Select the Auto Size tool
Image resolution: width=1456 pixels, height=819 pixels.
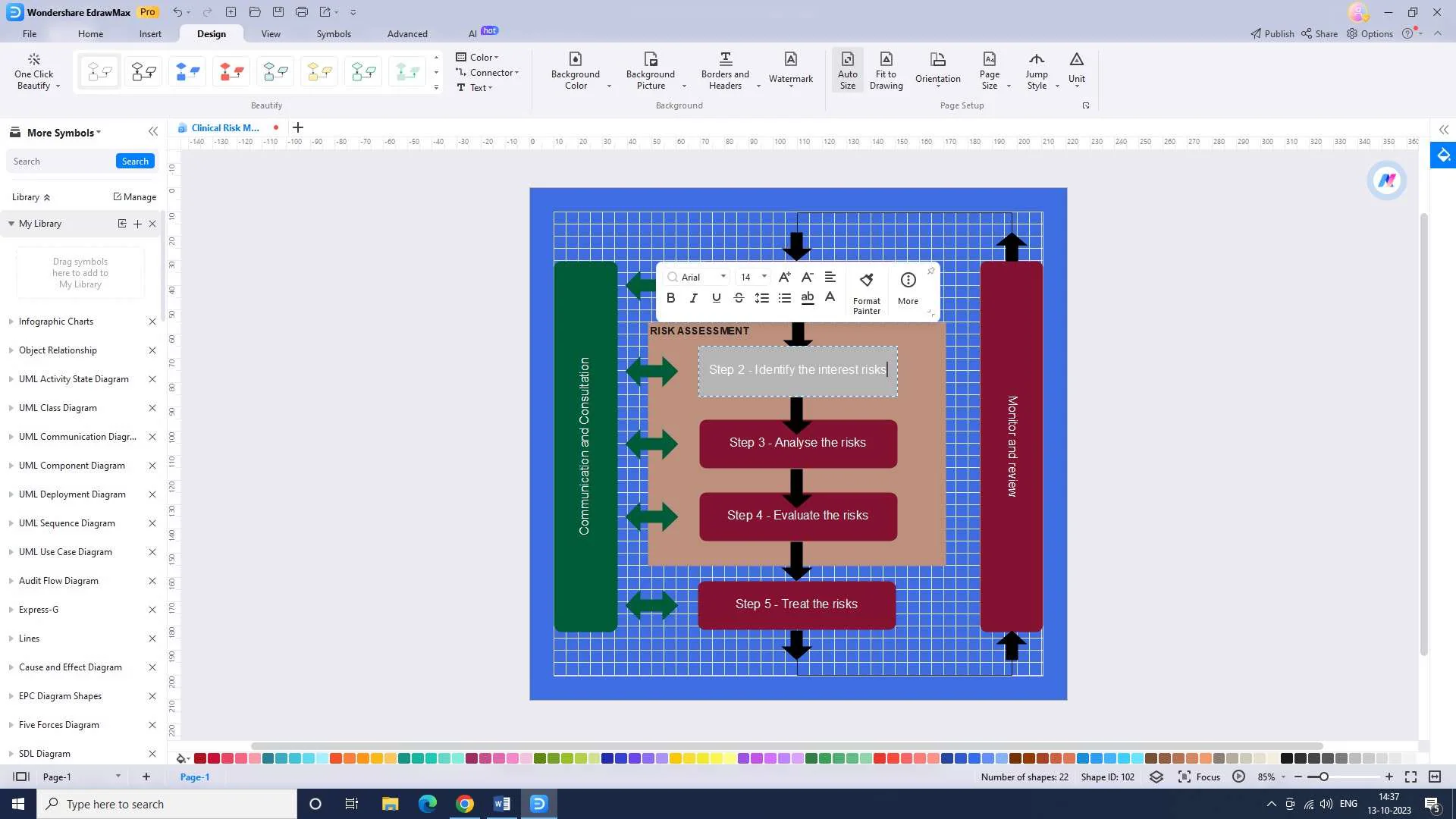pyautogui.click(x=847, y=70)
